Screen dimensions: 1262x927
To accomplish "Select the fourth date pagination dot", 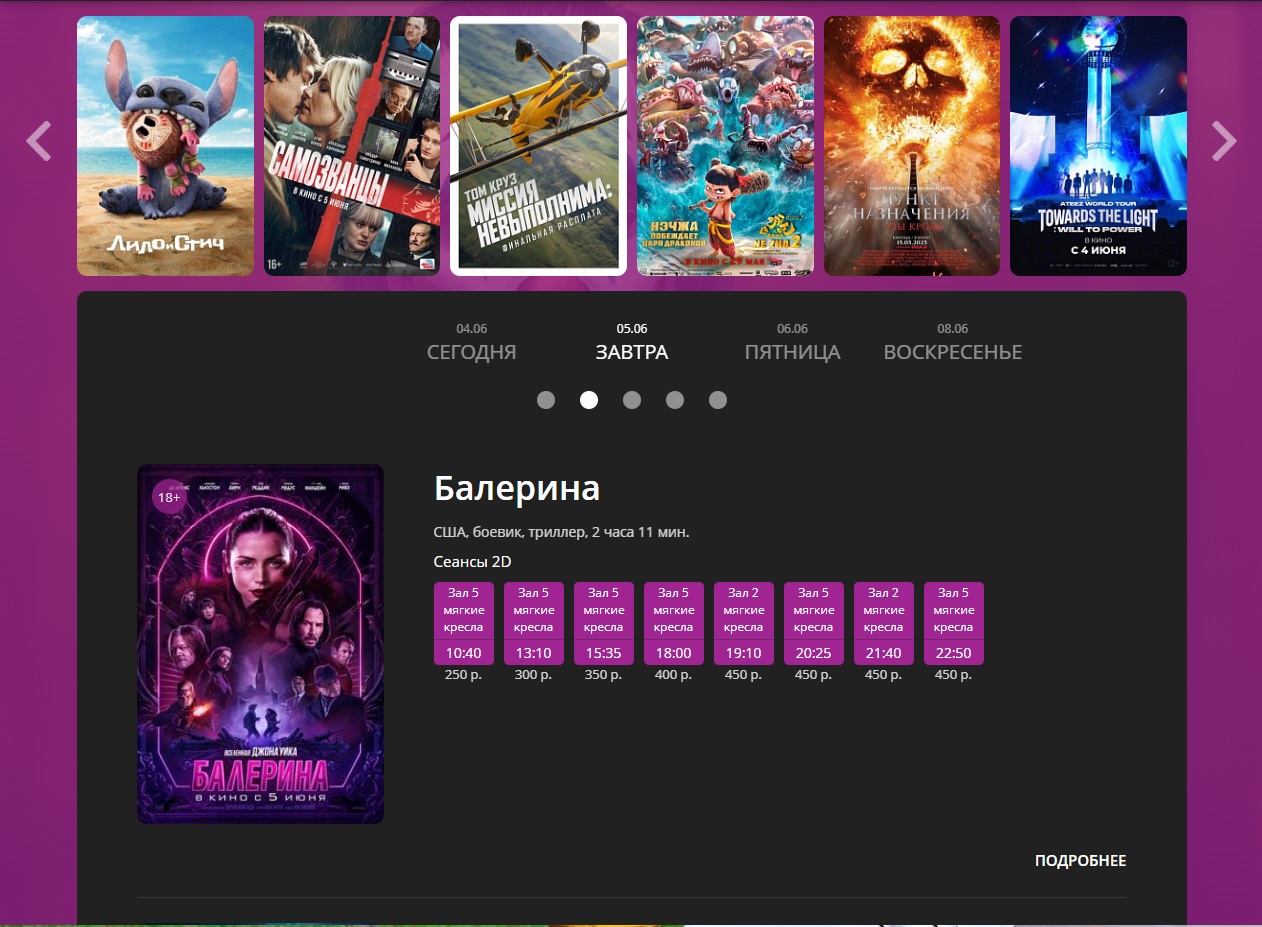I will click(x=675, y=400).
